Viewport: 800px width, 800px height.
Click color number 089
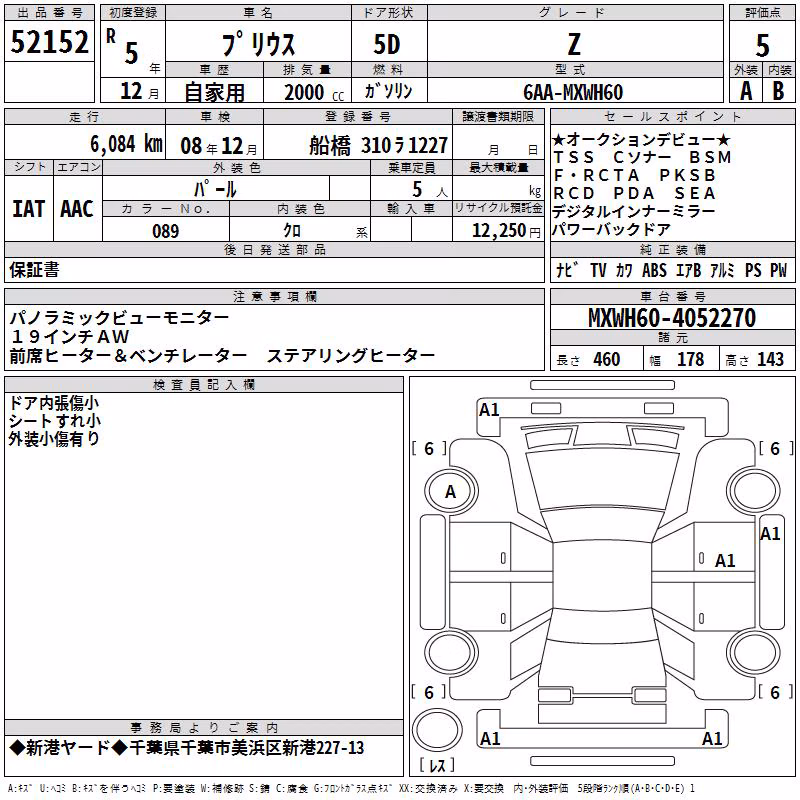pyautogui.click(x=165, y=231)
